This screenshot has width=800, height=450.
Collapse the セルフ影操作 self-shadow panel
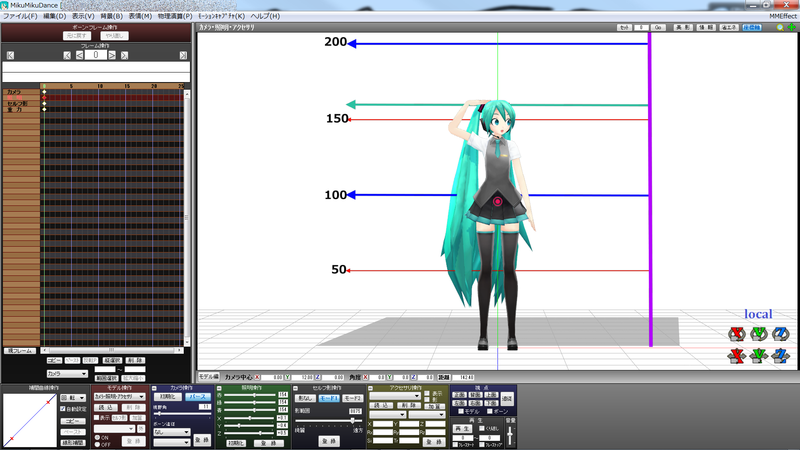click(295, 388)
